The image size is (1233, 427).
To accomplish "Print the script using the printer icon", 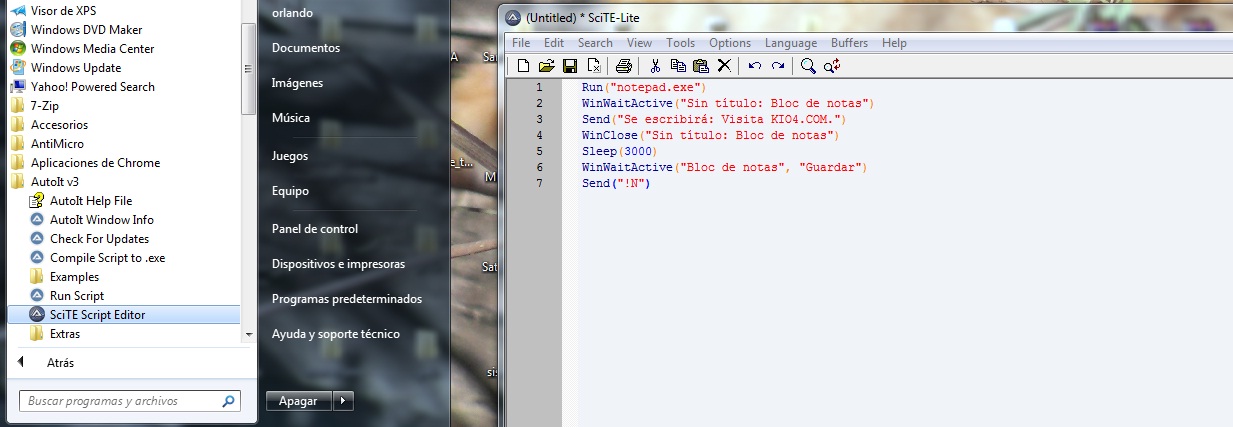I will coord(624,66).
